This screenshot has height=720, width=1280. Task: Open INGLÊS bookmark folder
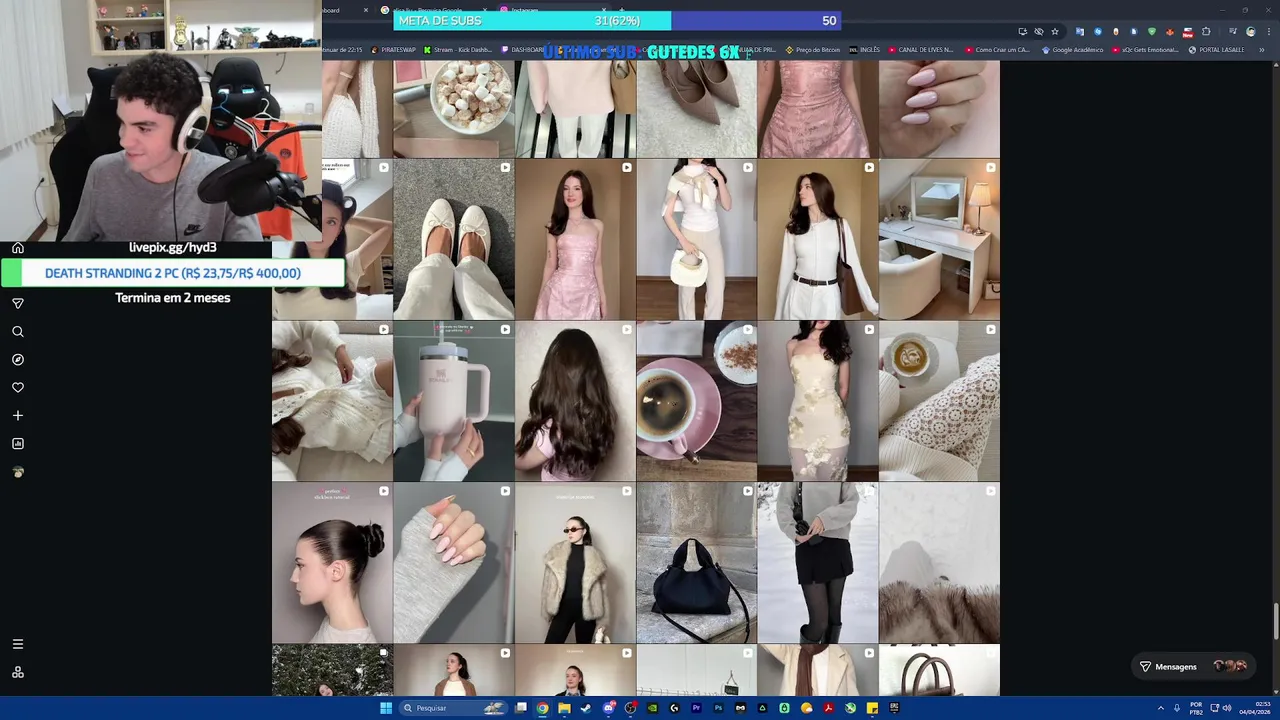[x=865, y=49]
